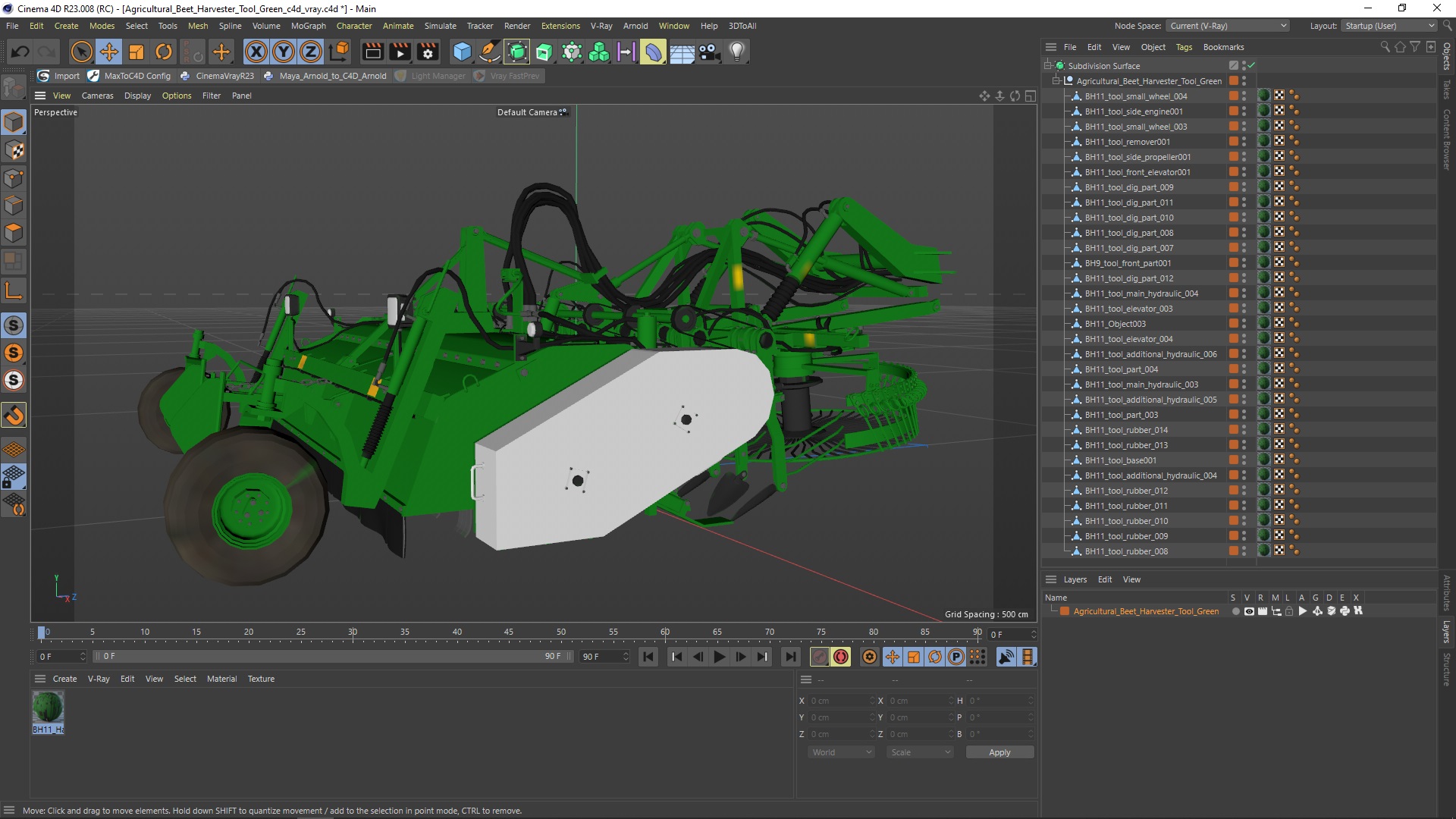Open the MoGraph menu
This screenshot has height=819, width=1456.
point(308,26)
